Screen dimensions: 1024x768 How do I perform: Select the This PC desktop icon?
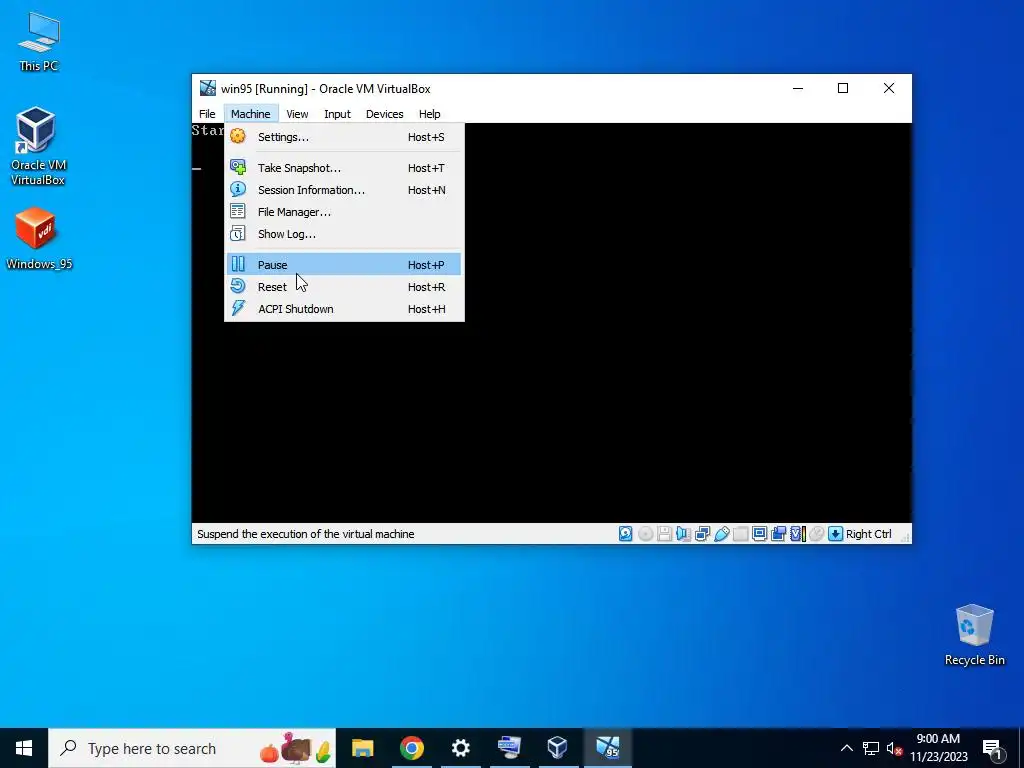point(38,42)
